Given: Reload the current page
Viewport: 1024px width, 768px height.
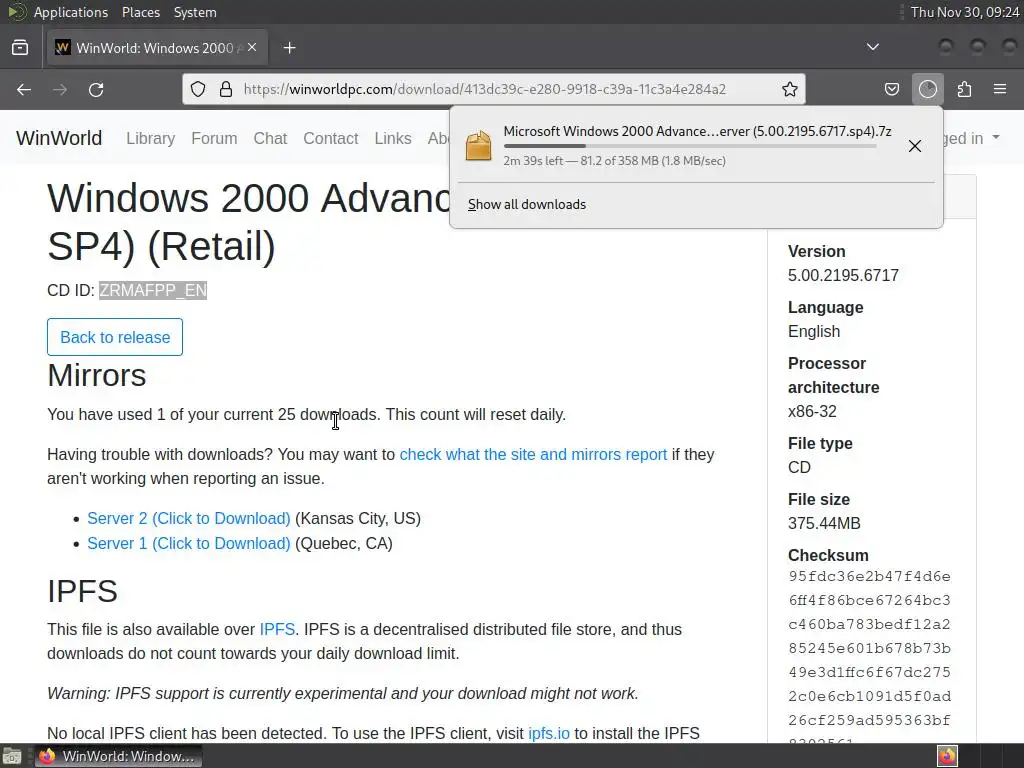Looking at the screenshot, I should [x=96, y=89].
